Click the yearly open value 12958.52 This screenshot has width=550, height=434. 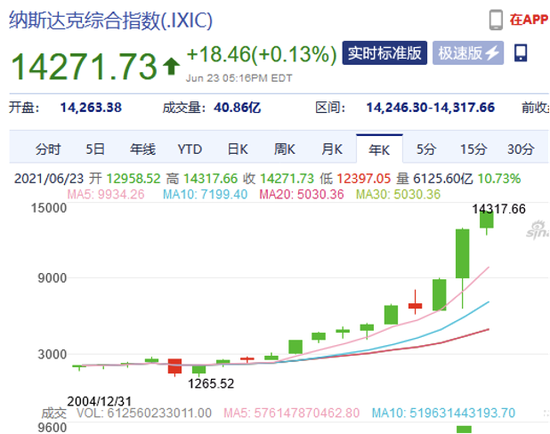coord(133,179)
